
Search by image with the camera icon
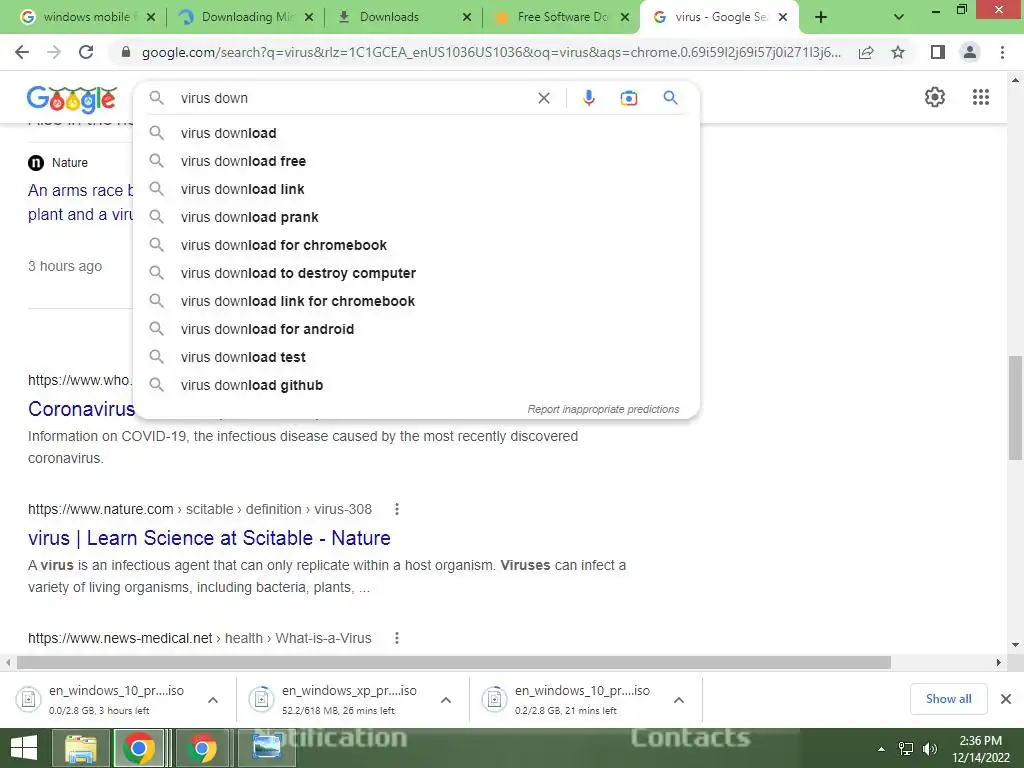click(628, 98)
